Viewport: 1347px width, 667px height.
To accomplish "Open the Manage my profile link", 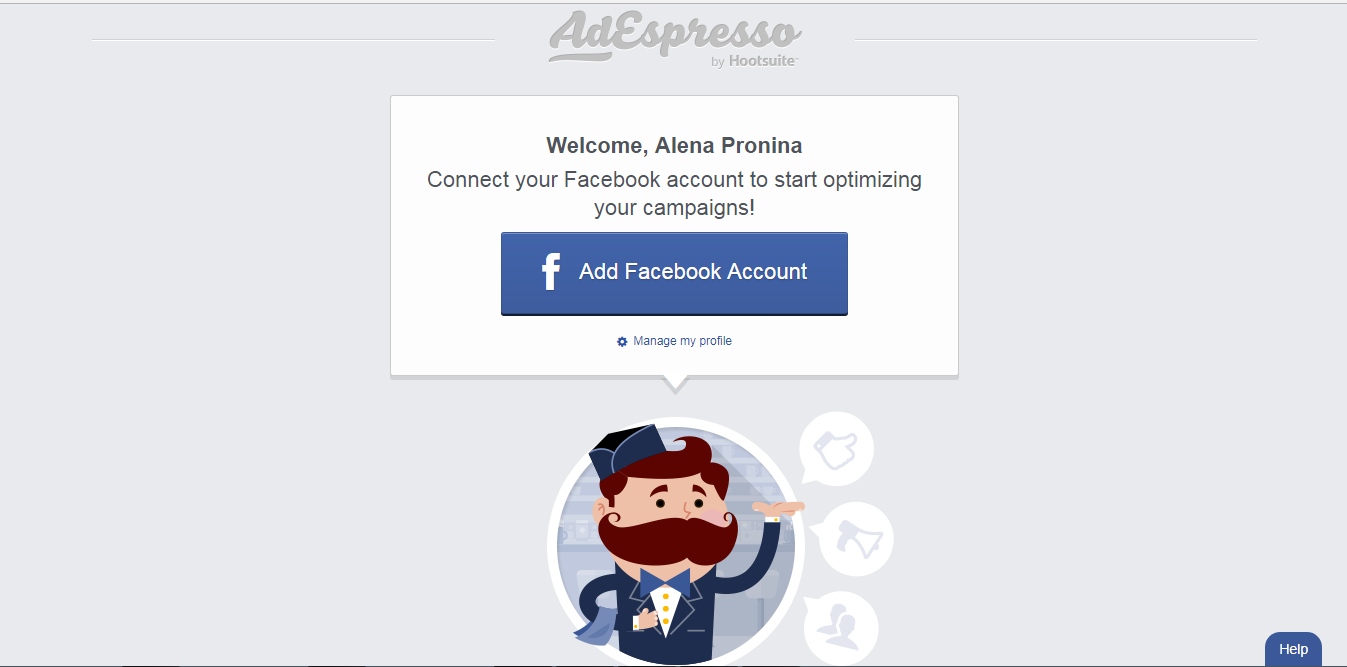I will click(682, 342).
